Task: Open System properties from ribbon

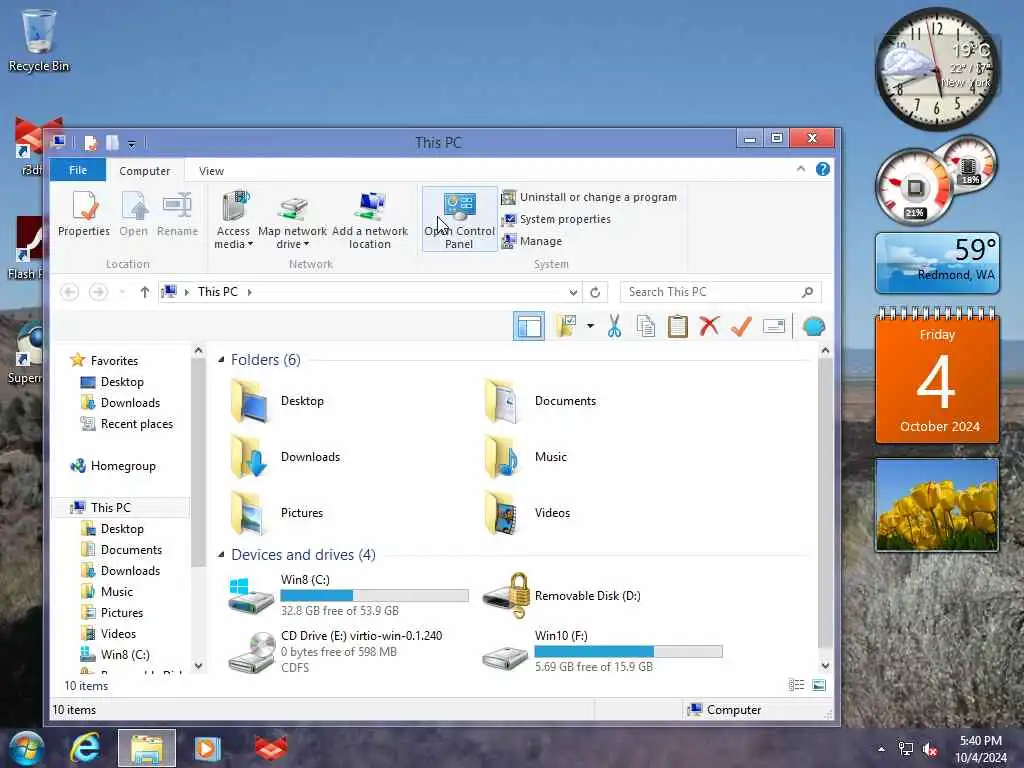Action: point(556,219)
